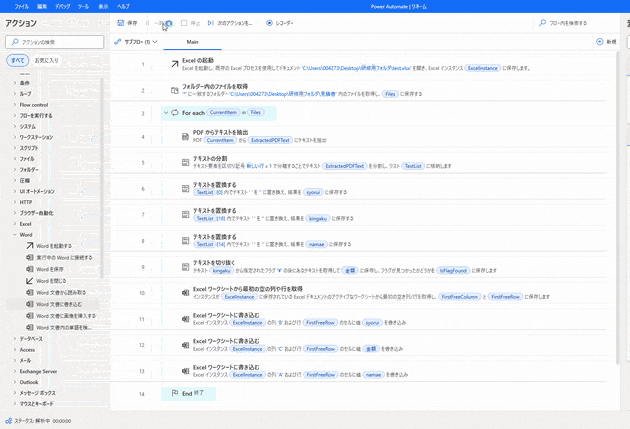The height and width of the screenshot is (429, 630).
Task: Click the ExcelInstance variable in step 1
Action: (483, 68)
